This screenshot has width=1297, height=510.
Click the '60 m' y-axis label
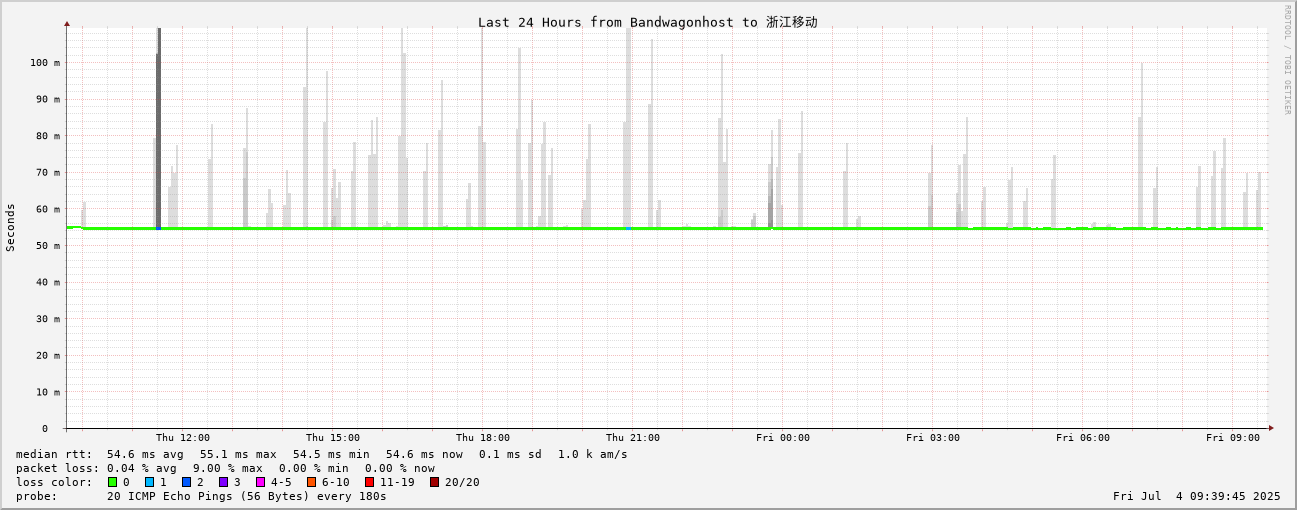[x=48, y=210]
